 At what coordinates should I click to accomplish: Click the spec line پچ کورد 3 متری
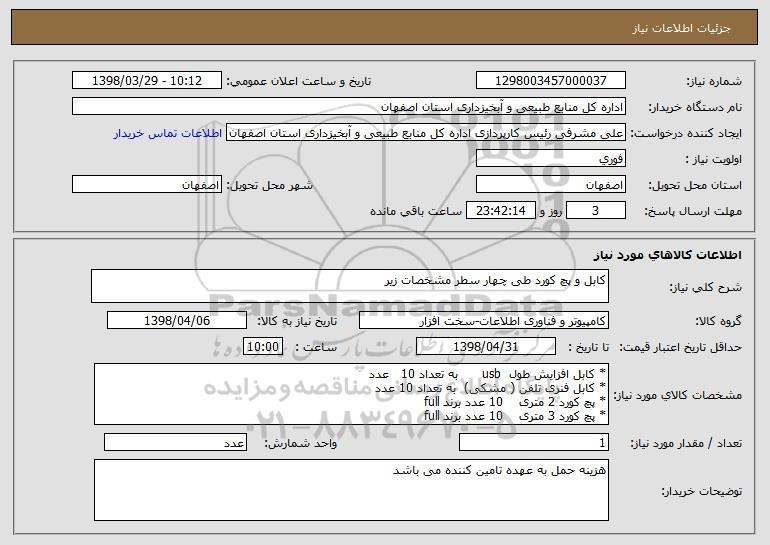coord(516,416)
